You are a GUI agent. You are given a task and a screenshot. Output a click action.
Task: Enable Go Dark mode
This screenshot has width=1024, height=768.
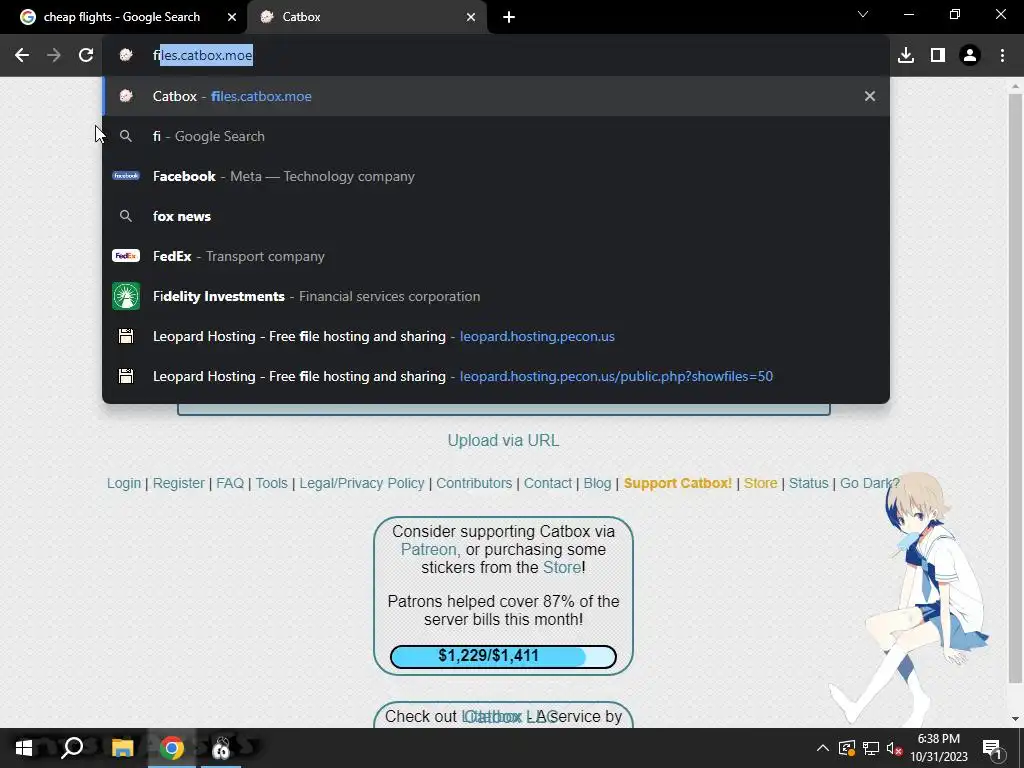pyautogui.click(x=869, y=483)
